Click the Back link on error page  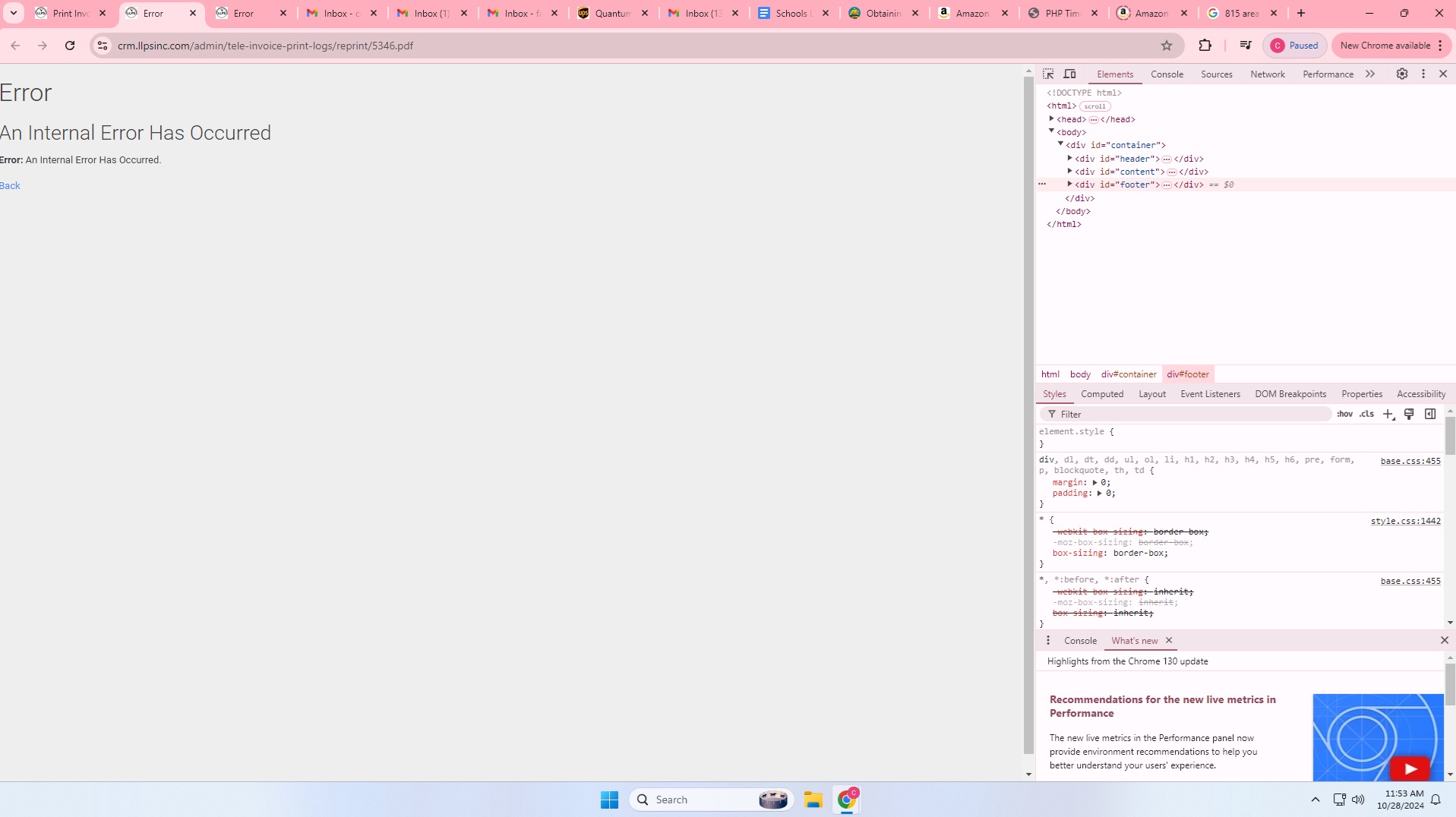click(10, 186)
